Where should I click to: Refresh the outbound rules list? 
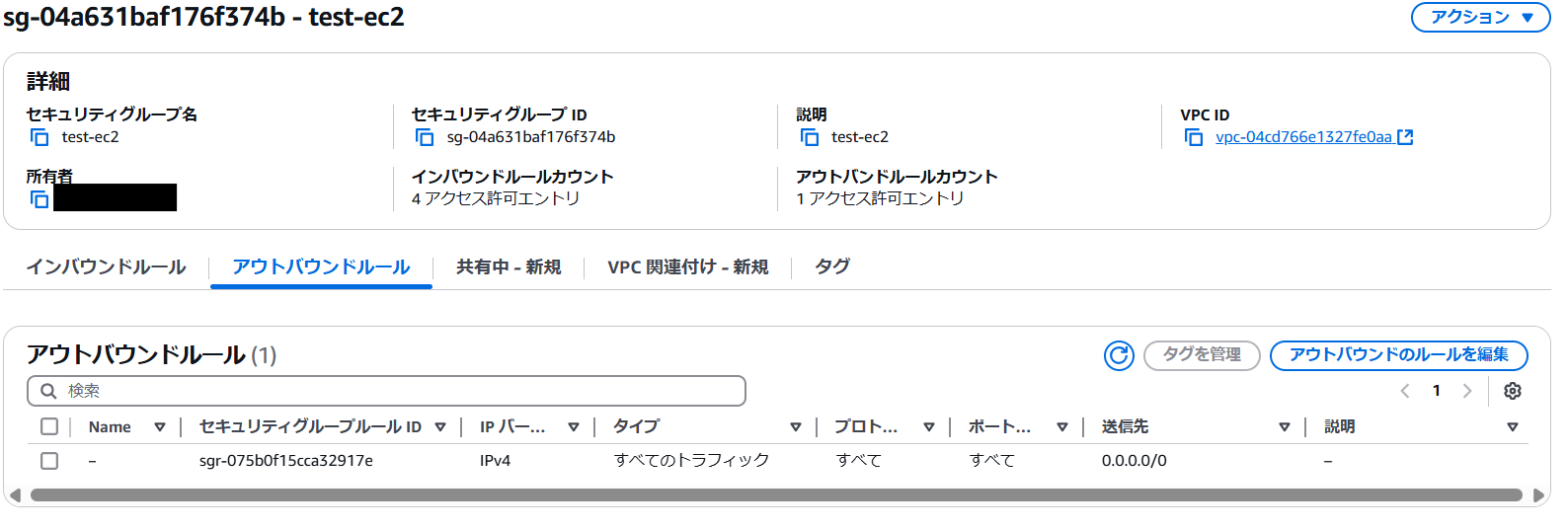[x=1119, y=355]
